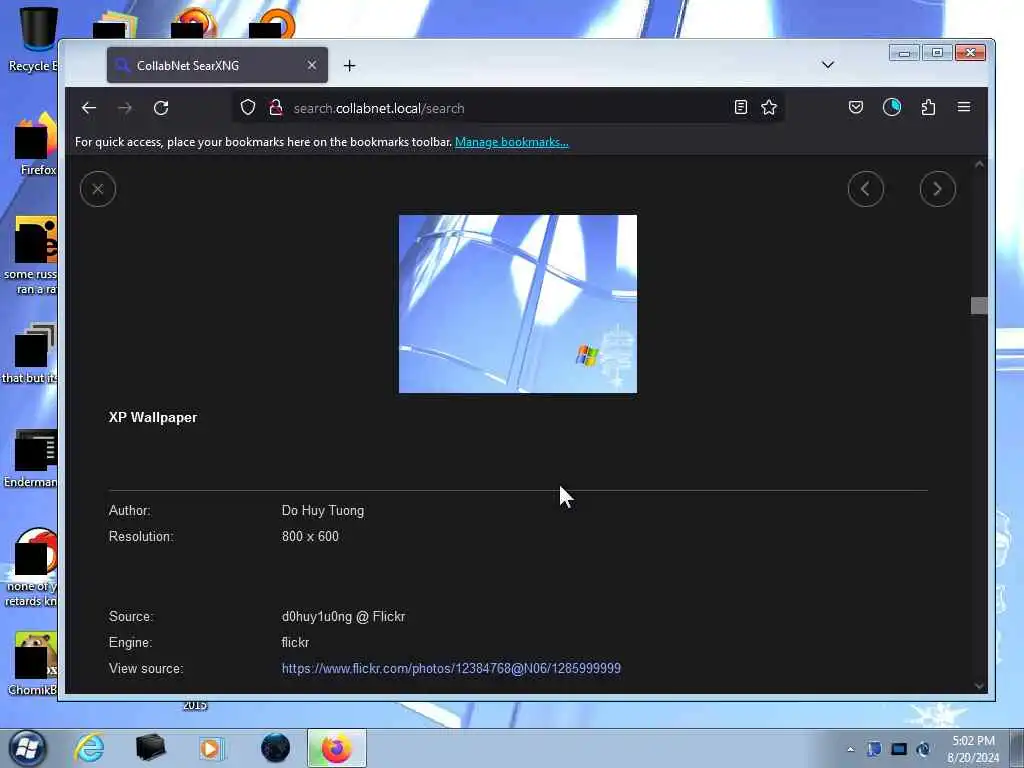Go back one page in Firefox
The height and width of the screenshot is (768, 1024).
pyautogui.click(x=89, y=108)
